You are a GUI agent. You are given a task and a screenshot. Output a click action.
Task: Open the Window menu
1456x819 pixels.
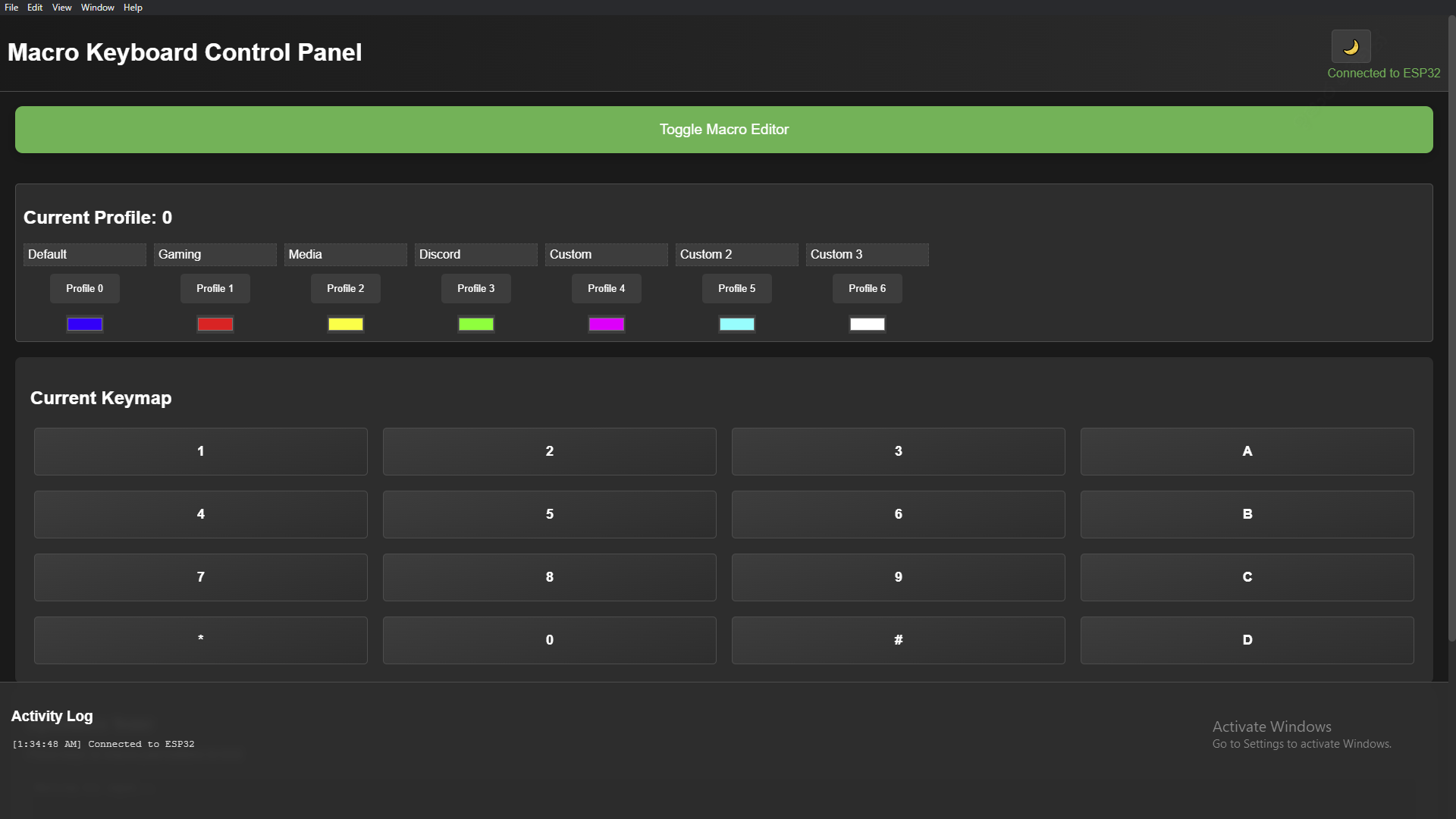coord(97,8)
